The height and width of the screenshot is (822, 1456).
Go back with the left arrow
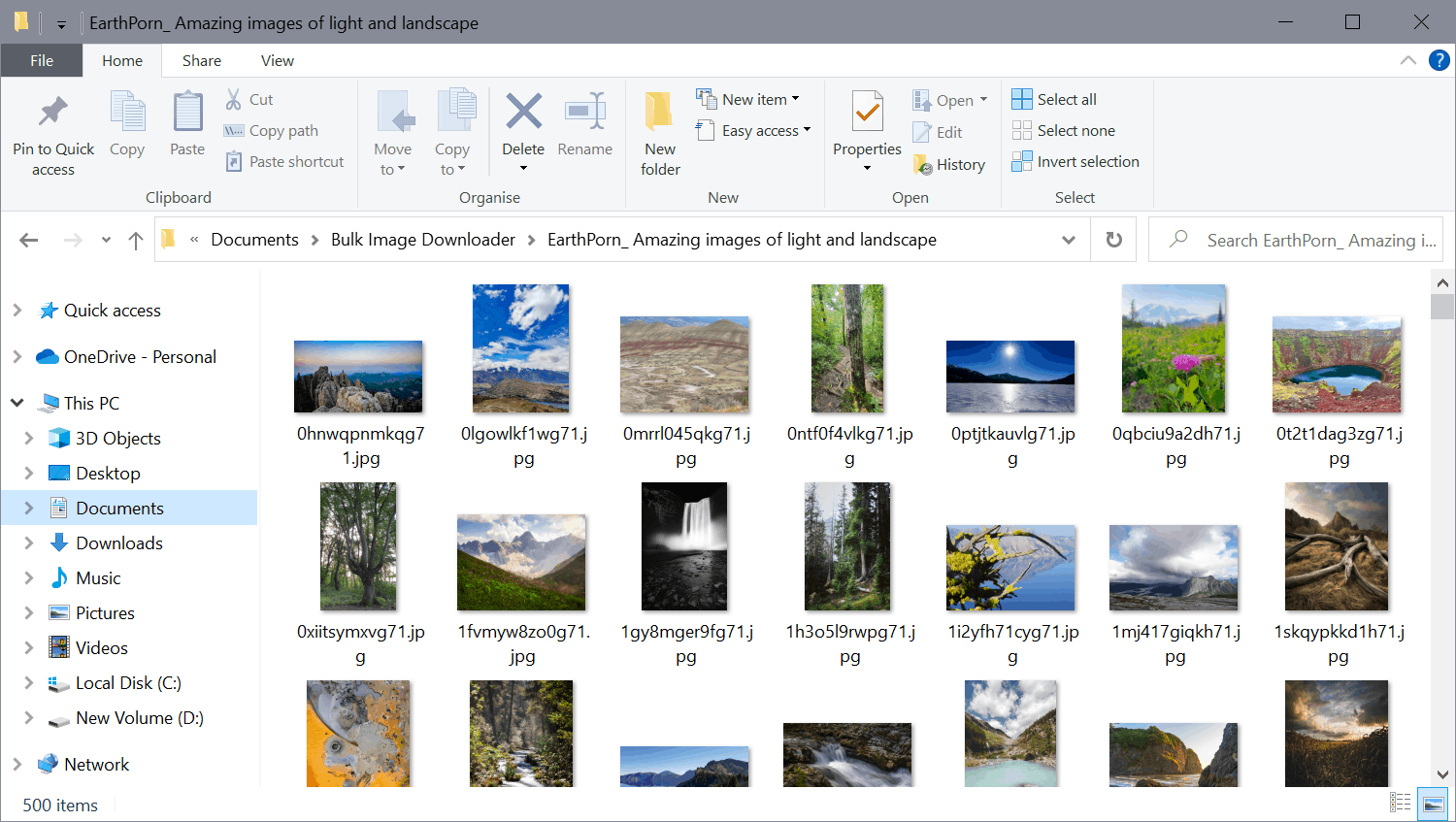pos(29,240)
